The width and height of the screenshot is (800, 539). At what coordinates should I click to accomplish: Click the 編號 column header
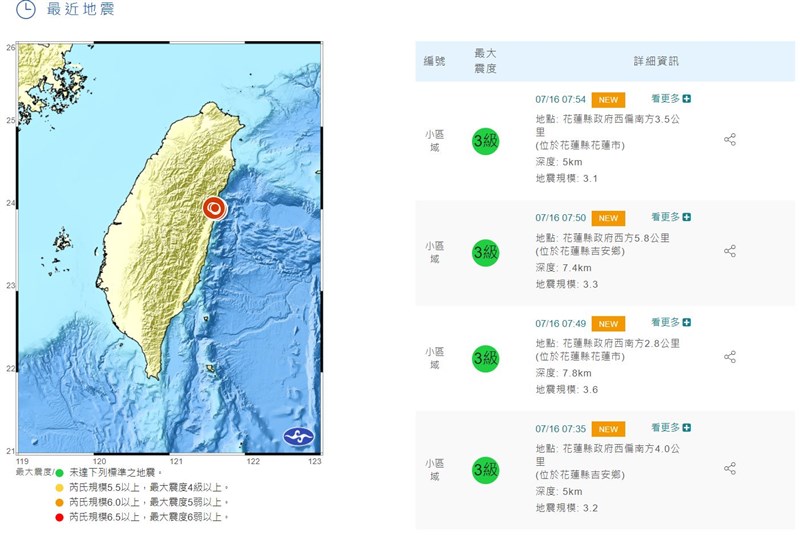tap(434, 61)
